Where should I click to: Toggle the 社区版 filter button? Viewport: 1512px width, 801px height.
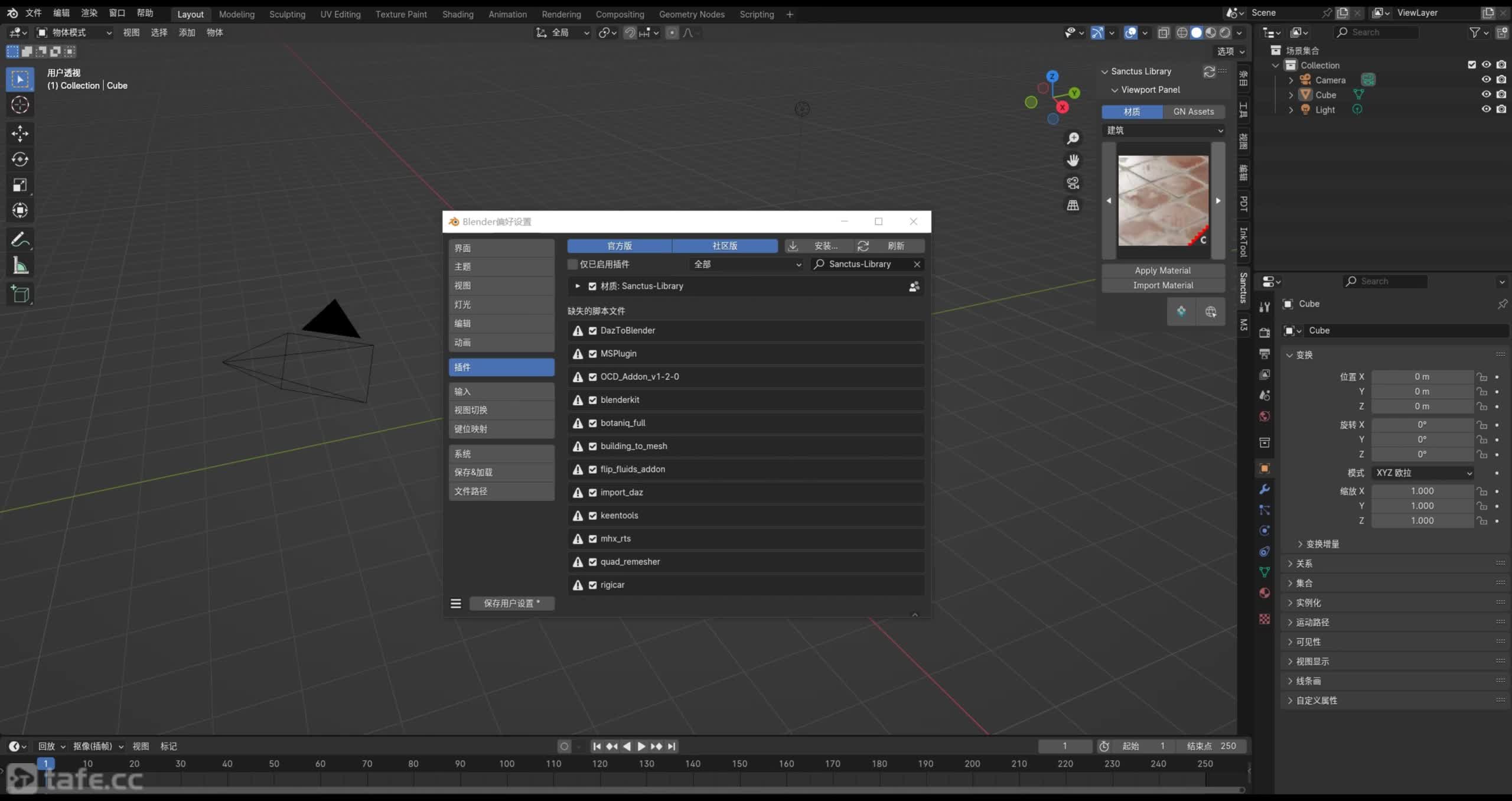pyautogui.click(x=725, y=246)
